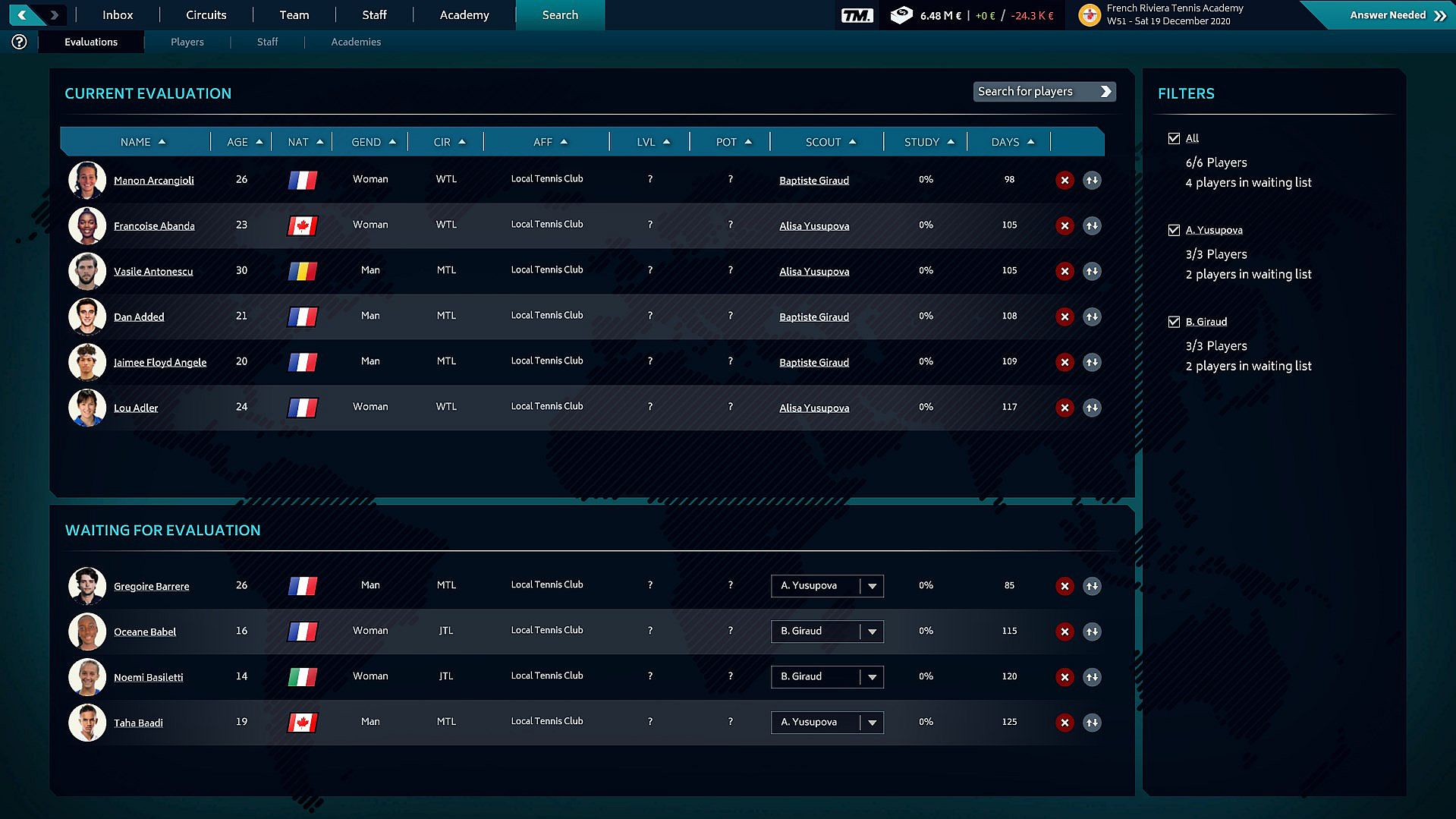Screen dimensions: 1456x819
Task: Click reorder arrows icon for Taha Baadi
Action: [x=1092, y=723]
